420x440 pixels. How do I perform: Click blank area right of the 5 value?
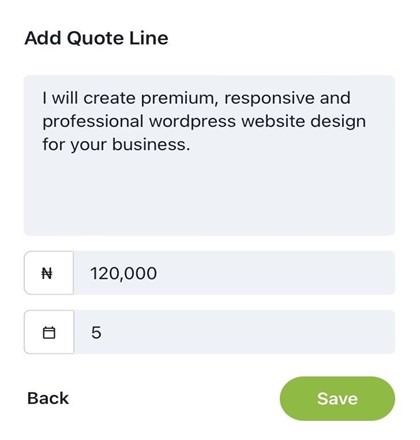[247, 332]
